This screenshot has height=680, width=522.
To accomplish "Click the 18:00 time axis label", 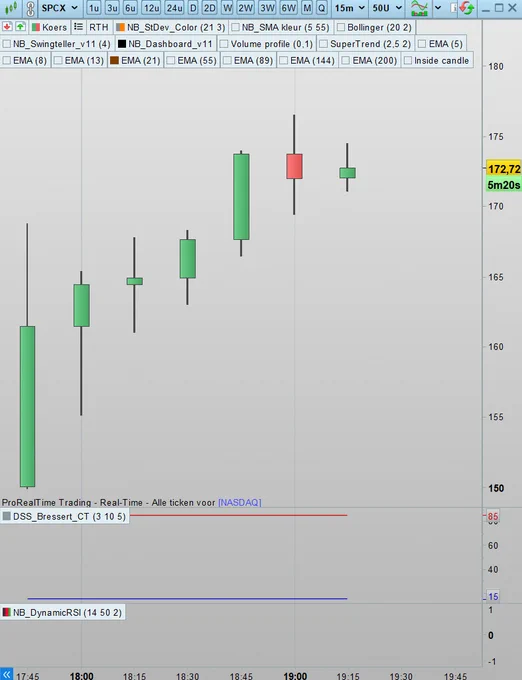I will pos(82,676).
